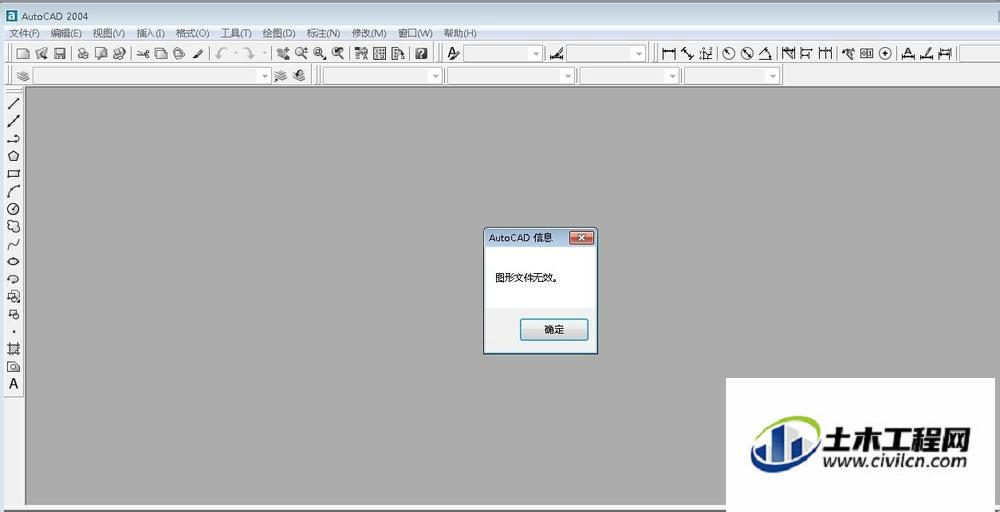The width and height of the screenshot is (1000, 512).
Task: Select the Quick Dimension tool
Action: click(x=788, y=54)
